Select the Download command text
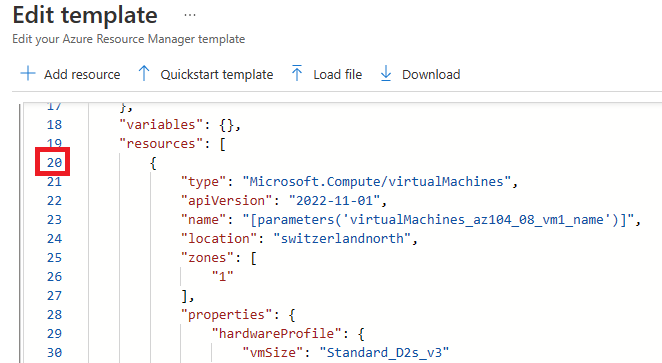 point(431,74)
